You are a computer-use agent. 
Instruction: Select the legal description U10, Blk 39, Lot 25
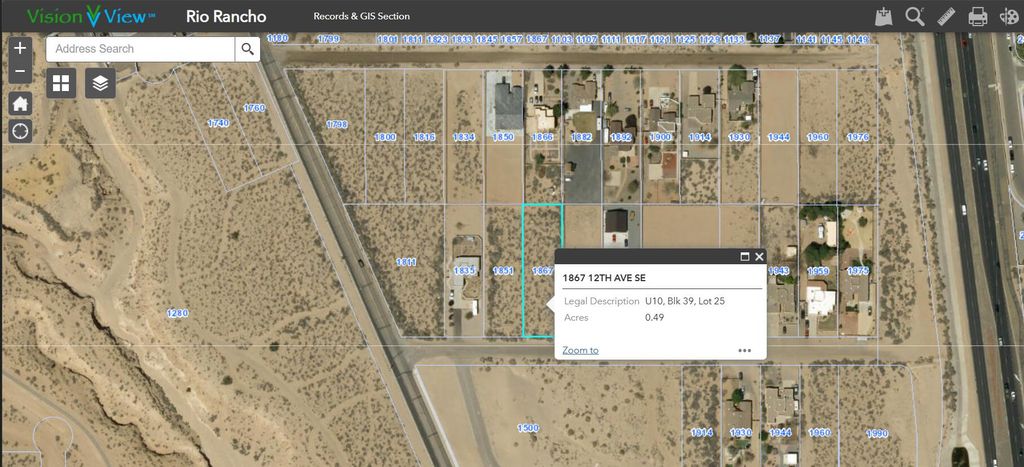[684, 301]
